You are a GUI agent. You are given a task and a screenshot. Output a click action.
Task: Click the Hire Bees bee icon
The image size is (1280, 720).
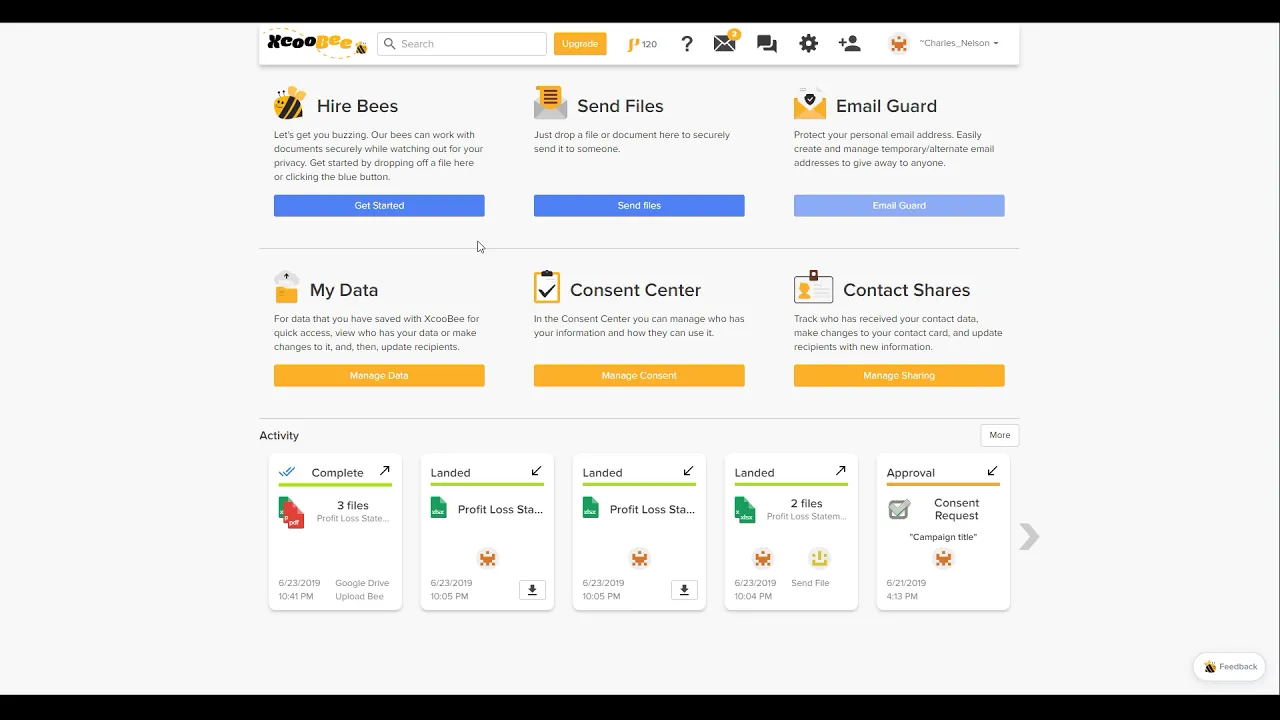(x=289, y=103)
